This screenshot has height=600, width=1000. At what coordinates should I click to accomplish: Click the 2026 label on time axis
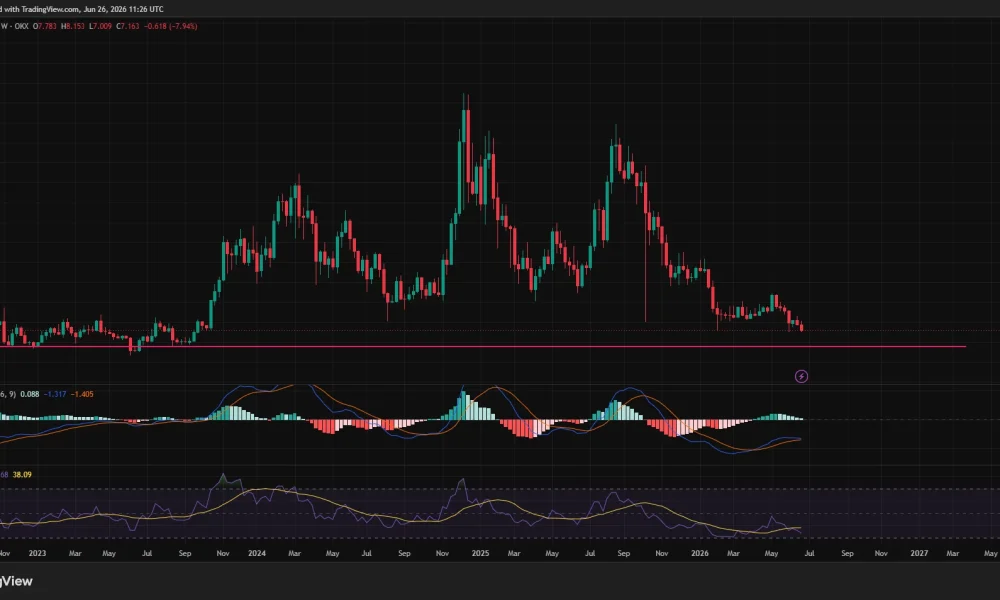pyautogui.click(x=700, y=553)
